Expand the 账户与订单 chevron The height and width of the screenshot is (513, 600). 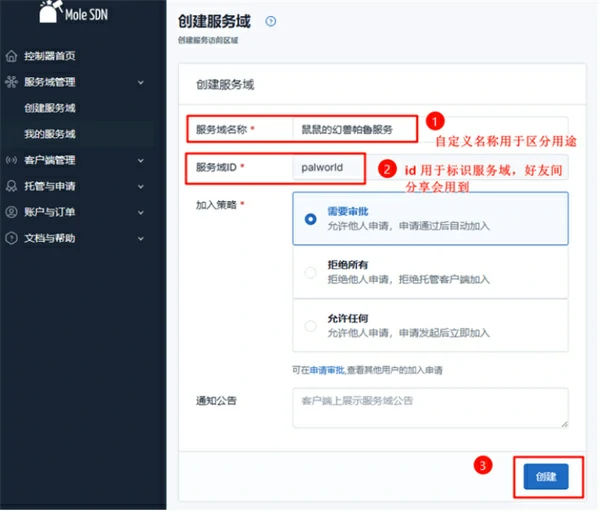tap(141, 213)
